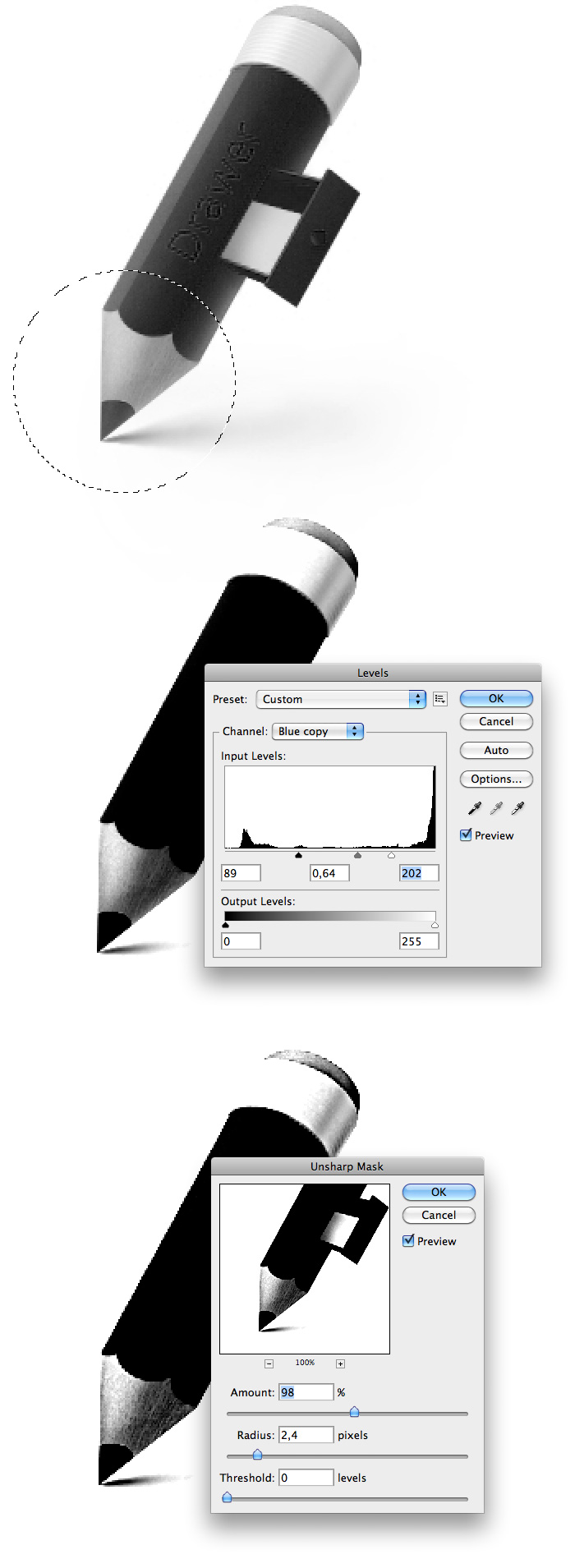Open the Channel dropdown showing Blue copy

coord(317,731)
